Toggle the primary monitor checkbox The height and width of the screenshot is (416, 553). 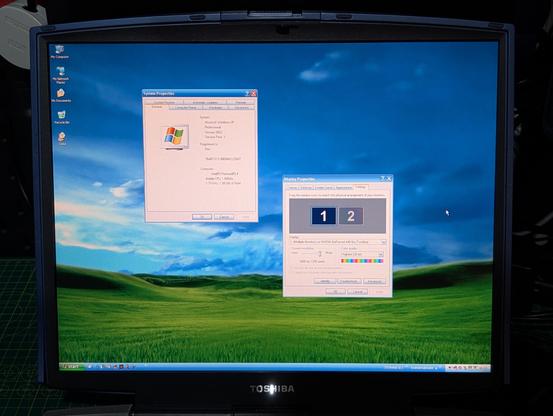pyautogui.click(x=292, y=268)
